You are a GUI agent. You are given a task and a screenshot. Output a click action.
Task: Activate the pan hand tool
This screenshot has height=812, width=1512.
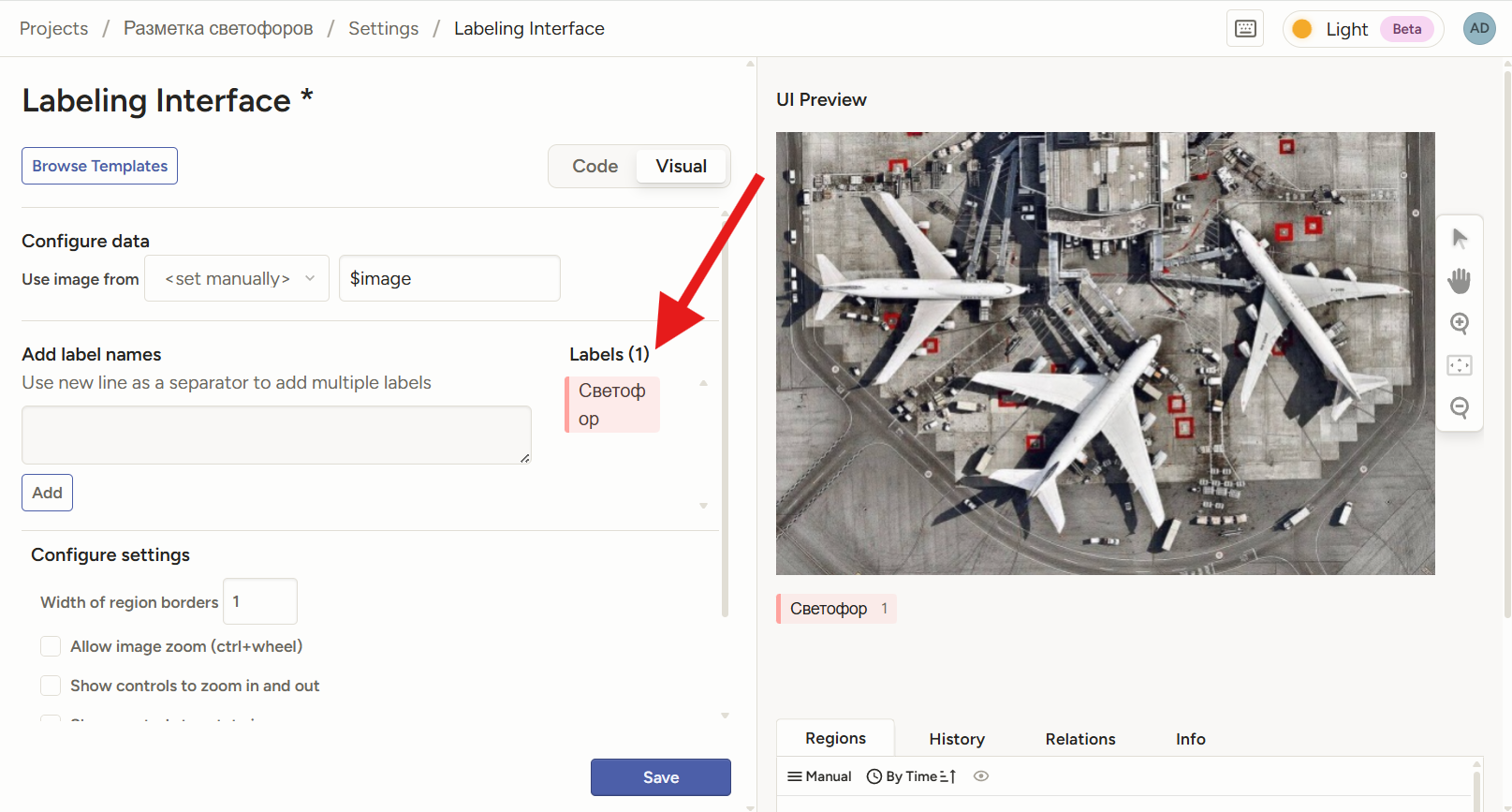[1460, 280]
